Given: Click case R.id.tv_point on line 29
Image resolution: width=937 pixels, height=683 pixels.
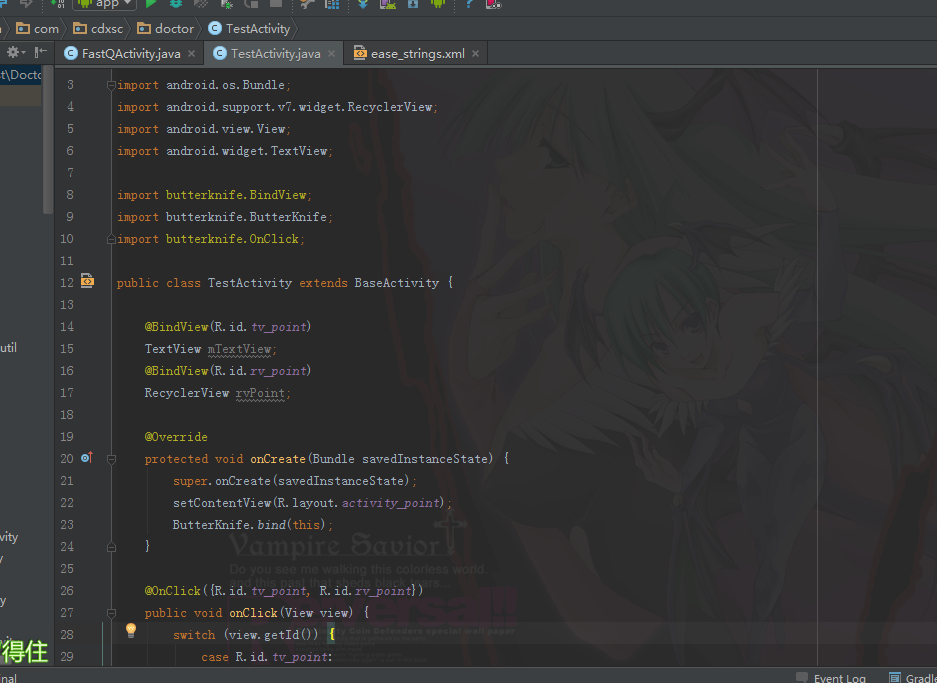Looking at the screenshot, I should (x=267, y=657).
